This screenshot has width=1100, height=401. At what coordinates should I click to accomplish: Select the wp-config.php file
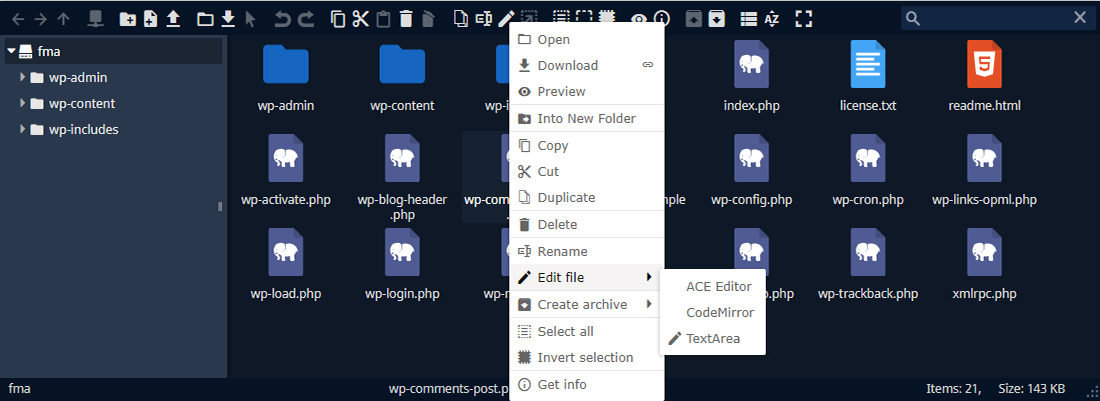751,170
